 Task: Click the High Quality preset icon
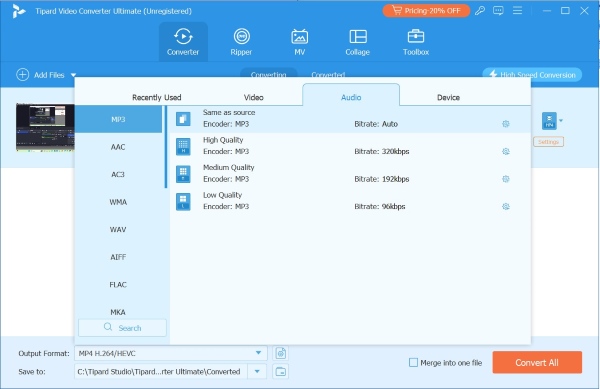coord(183,146)
